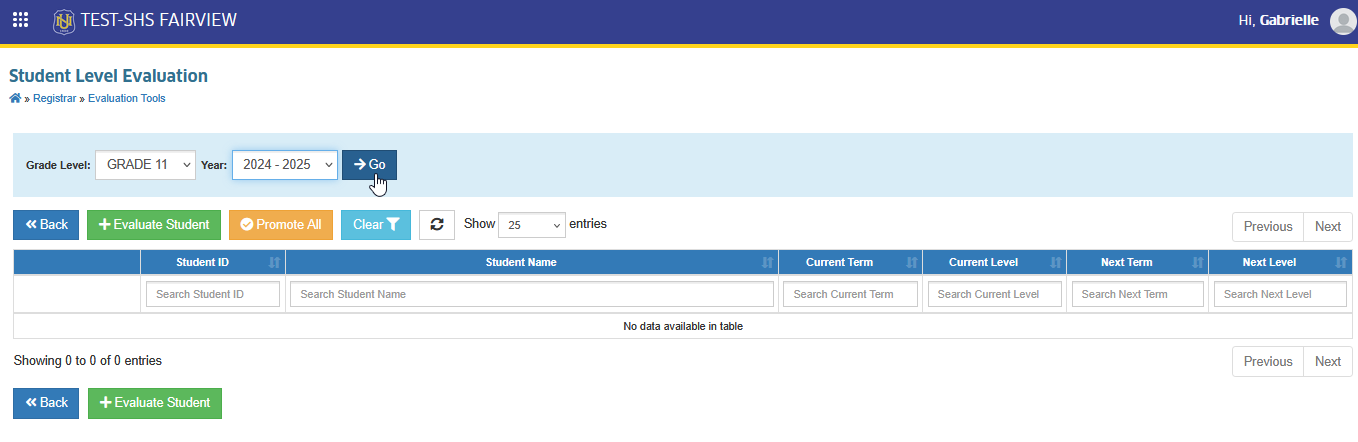Image resolution: width=1358 pixels, height=442 pixels.
Task: Open the Grade Level dropdown
Action: (145, 165)
